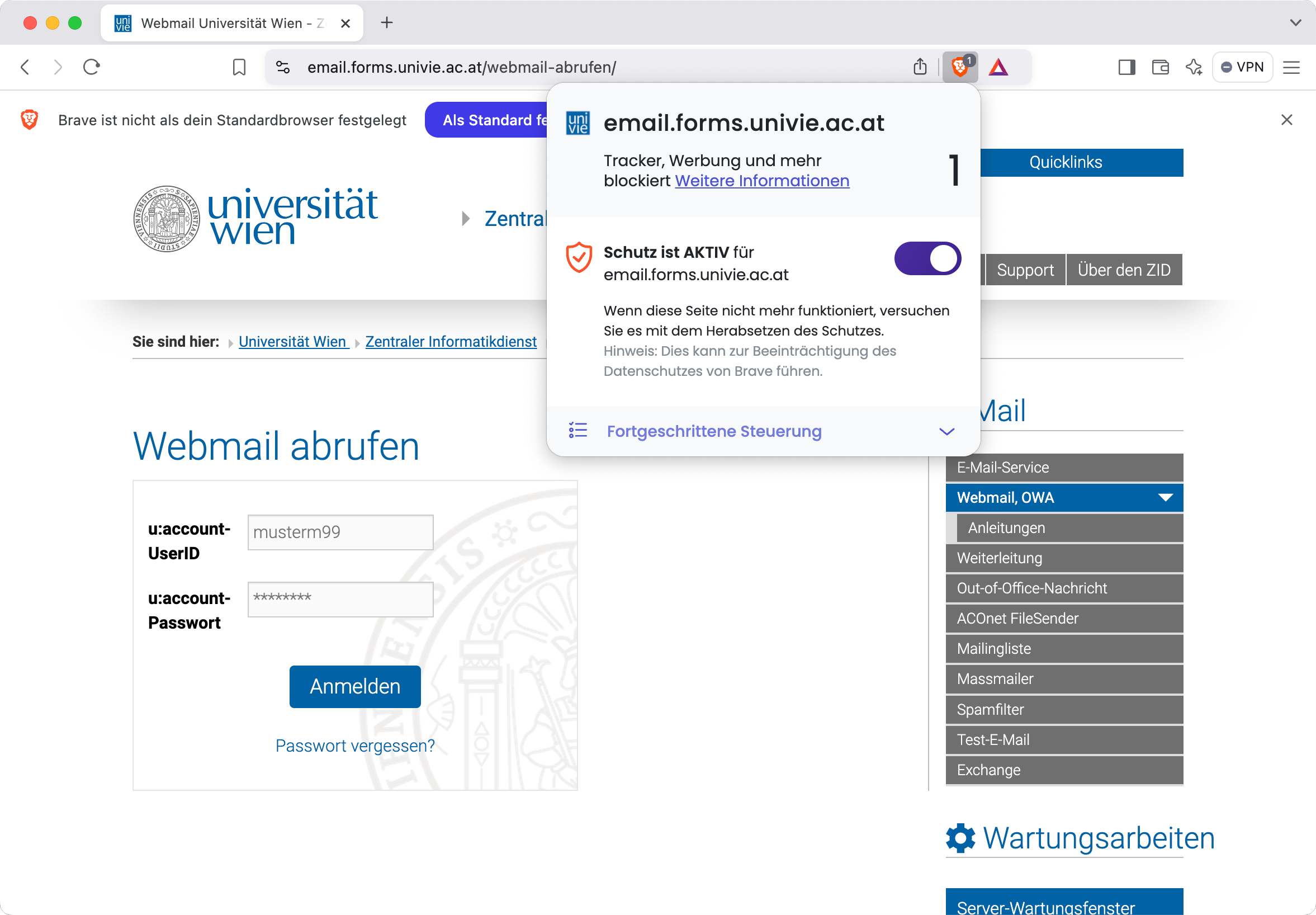This screenshot has width=1316, height=915.
Task: Open the Spamfilter menu item
Action: click(x=1064, y=709)
